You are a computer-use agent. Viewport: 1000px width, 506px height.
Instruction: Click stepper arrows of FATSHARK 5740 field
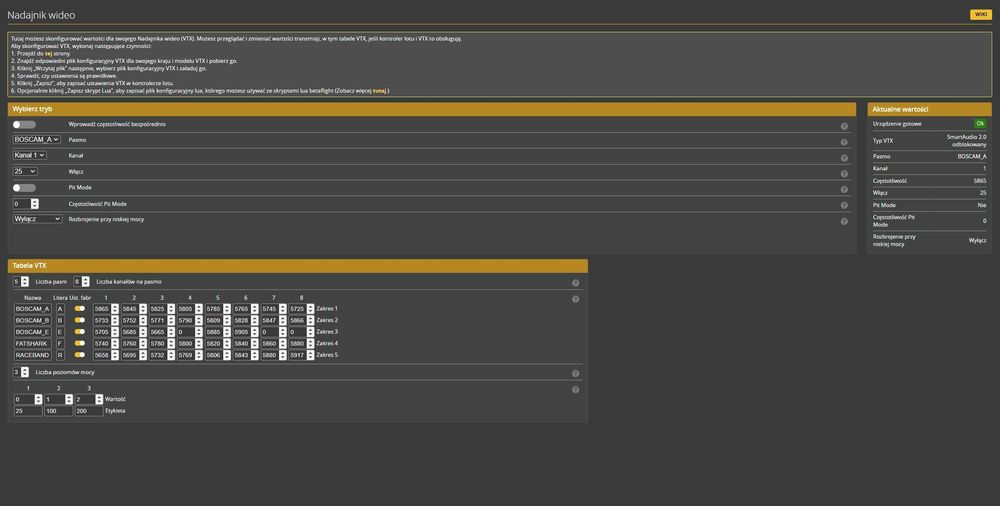(115, 343)
